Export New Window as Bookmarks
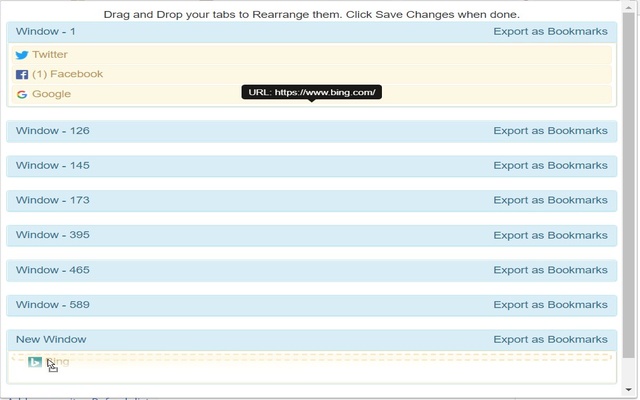This screenshot has height=400, width=640. click(550, 339)
